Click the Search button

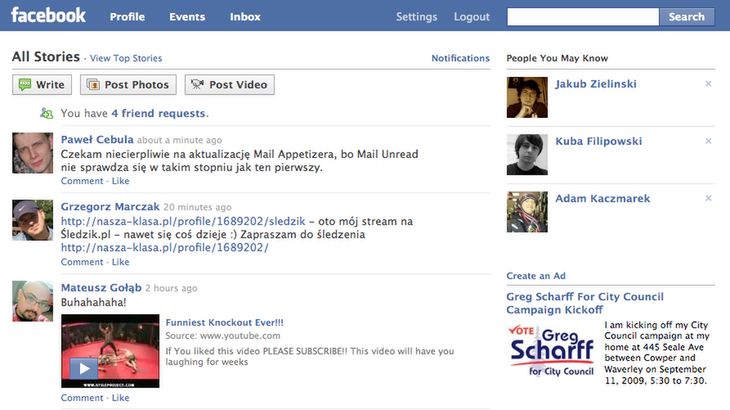[x=687, y=17]
